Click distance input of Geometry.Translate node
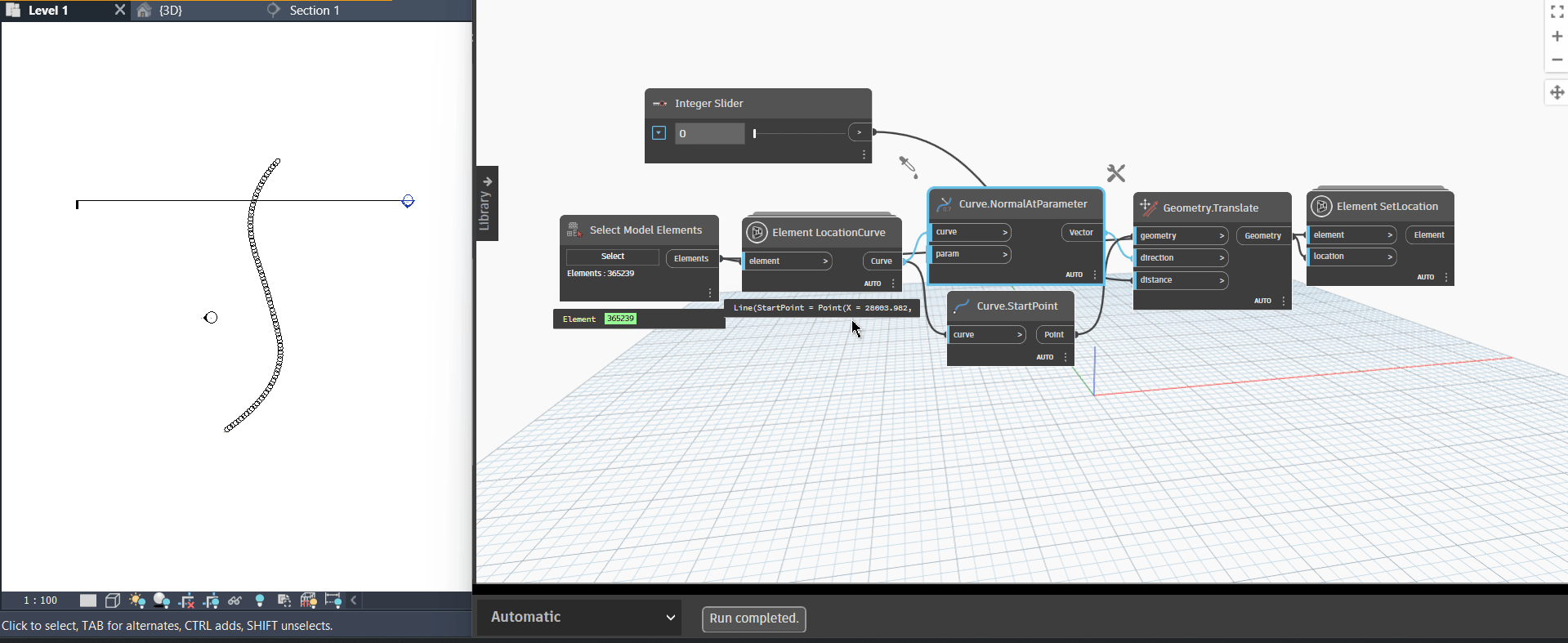This screenshot has width=1568, height=643. (1182, 280)
